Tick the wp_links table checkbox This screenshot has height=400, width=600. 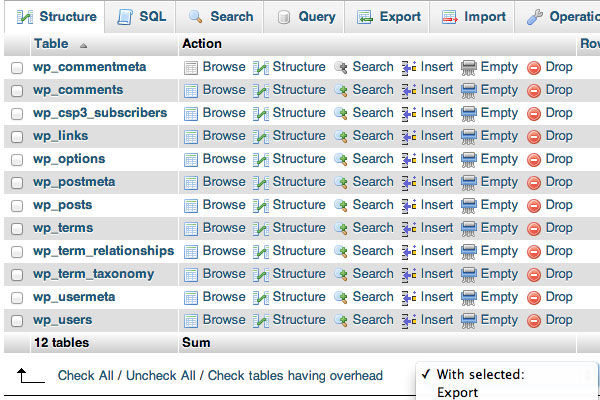coord(17,137)
